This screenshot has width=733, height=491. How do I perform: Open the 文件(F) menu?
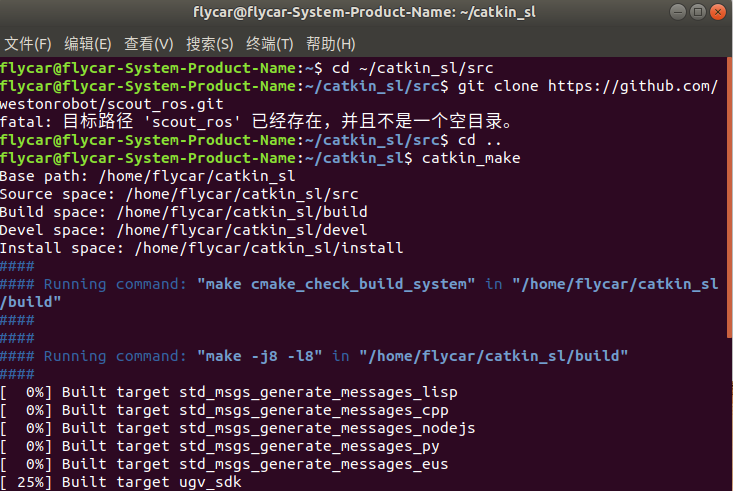click(x=28, y=44)
